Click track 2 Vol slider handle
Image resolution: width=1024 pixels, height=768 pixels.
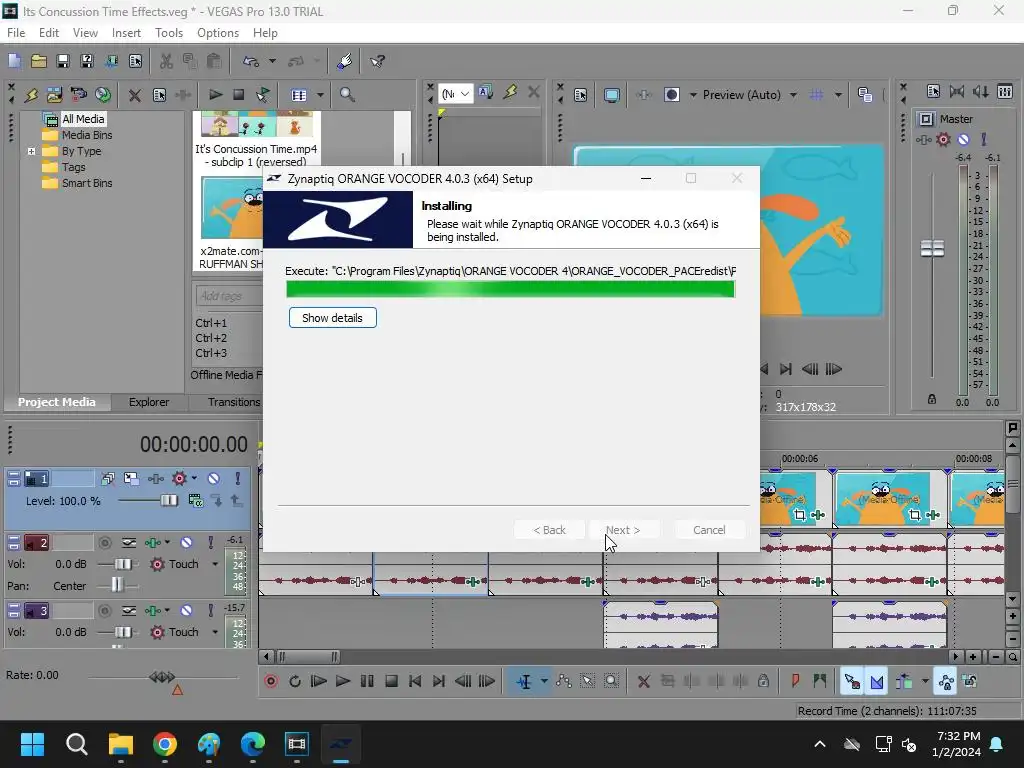(123, 564)
